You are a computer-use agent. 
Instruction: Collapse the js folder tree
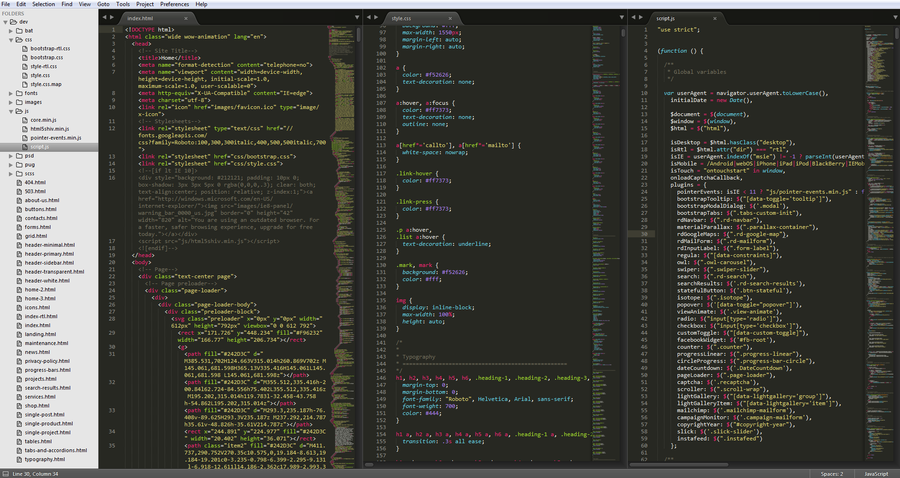[10, 111]
